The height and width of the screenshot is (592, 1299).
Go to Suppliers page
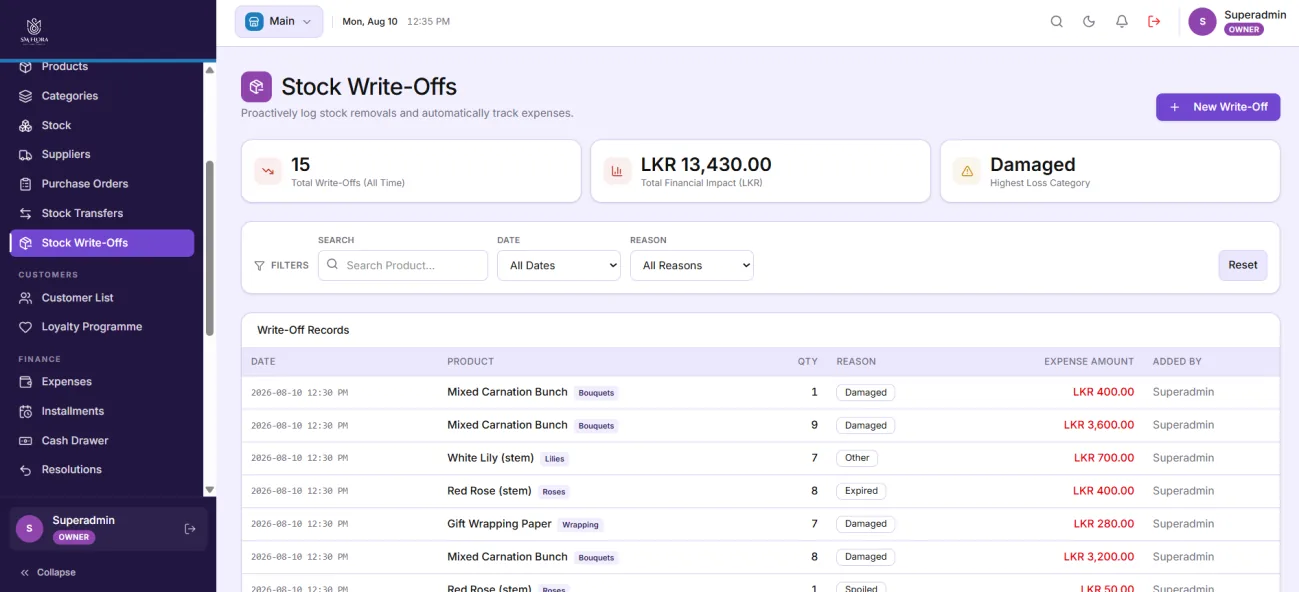coord(102,154)
